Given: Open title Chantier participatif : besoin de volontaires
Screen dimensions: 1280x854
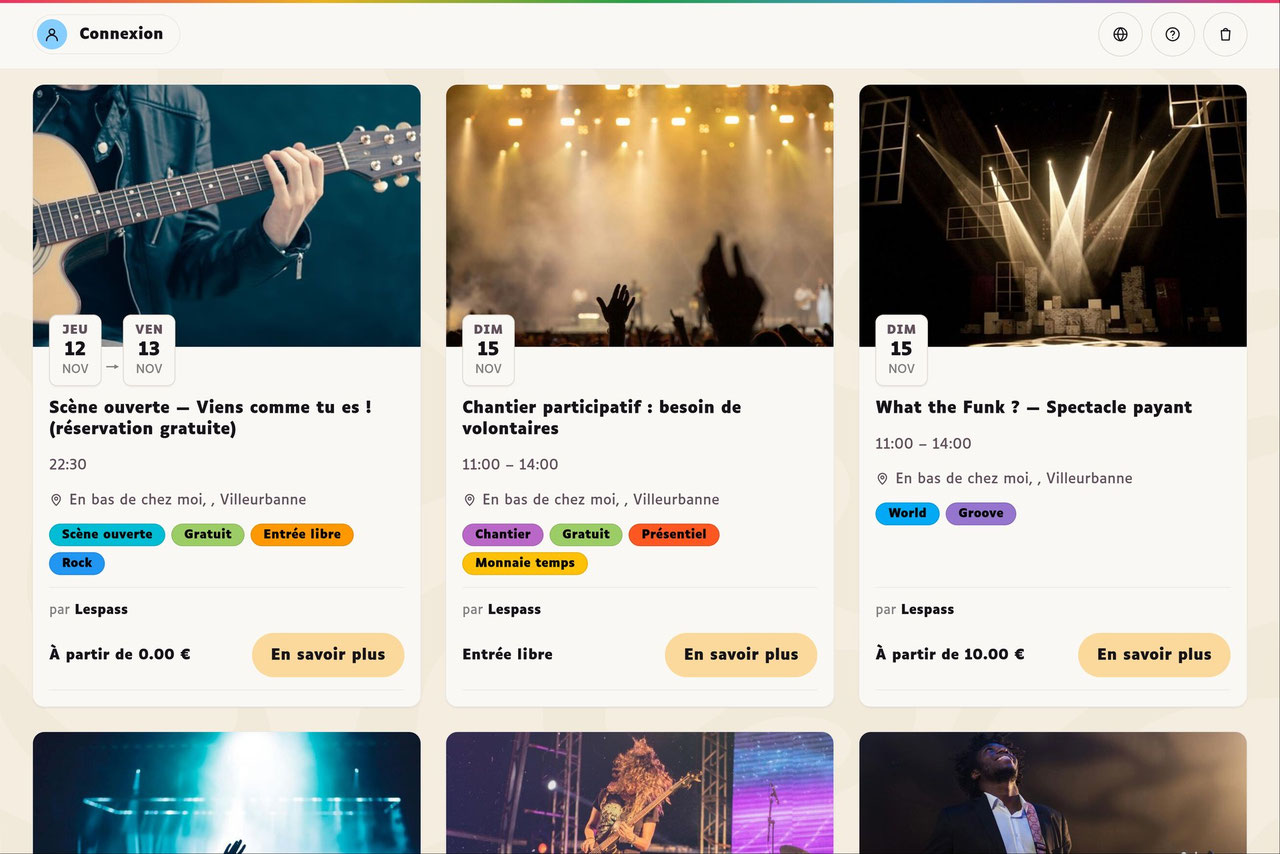Looking at the screenshot, I should [601, 418].
